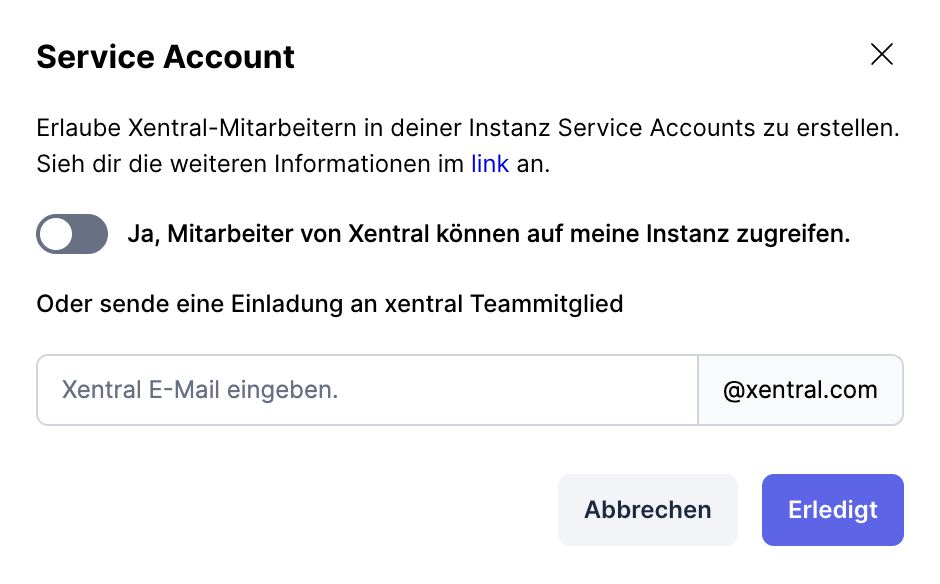Open the 'link' hyperlink for more information
The width and height of the screenshot is (940, 584).
click(x=489, y=163)
